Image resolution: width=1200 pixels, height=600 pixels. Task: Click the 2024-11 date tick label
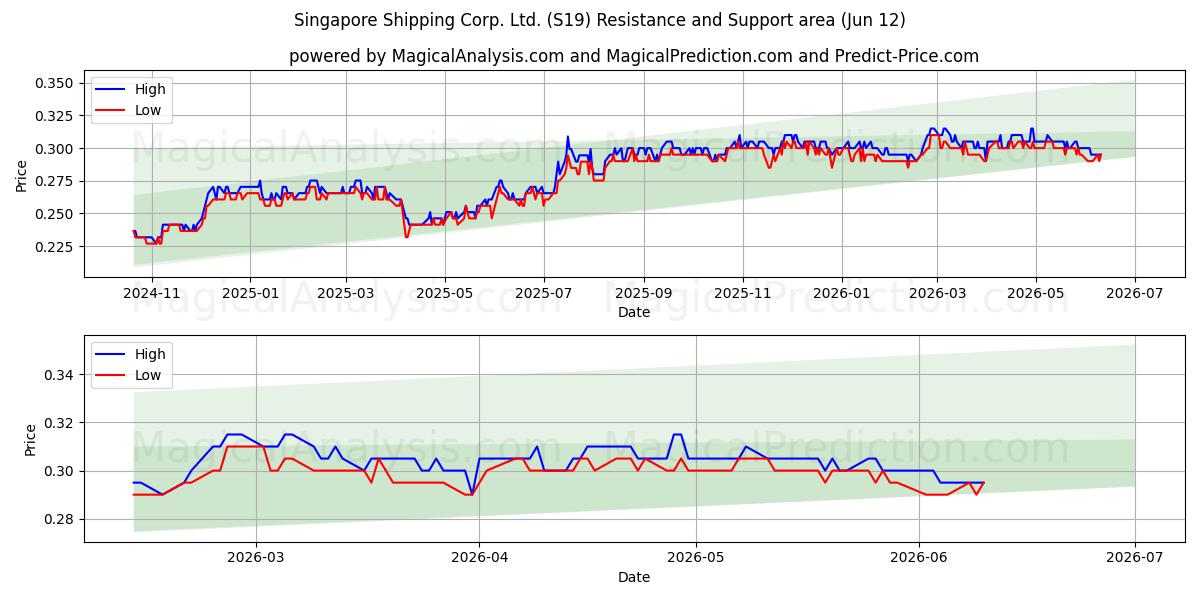152,293
